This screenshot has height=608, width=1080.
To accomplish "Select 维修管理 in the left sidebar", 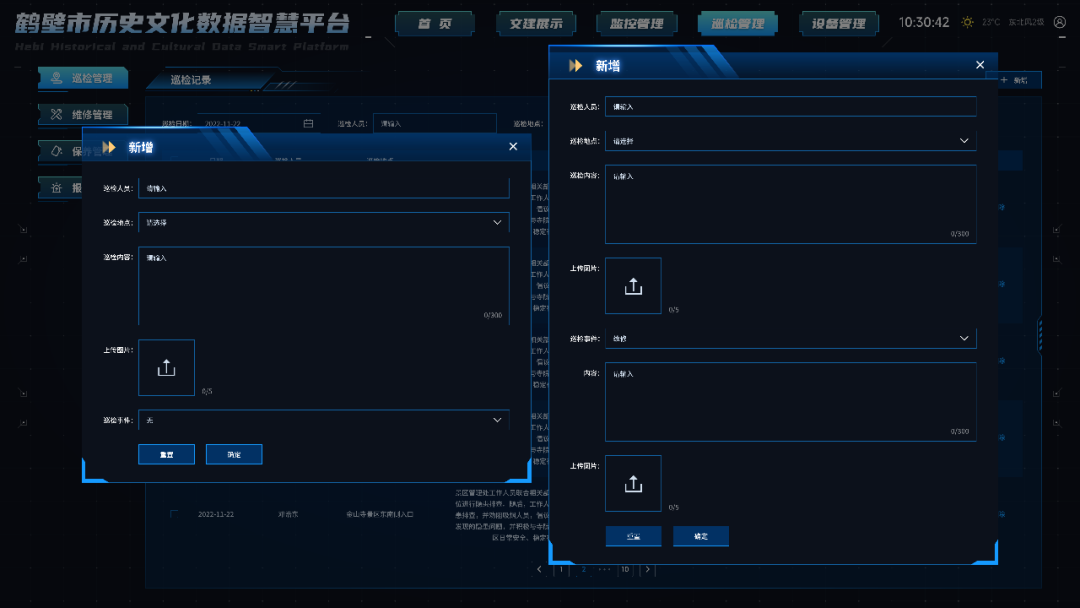I will tap(83, 114).
